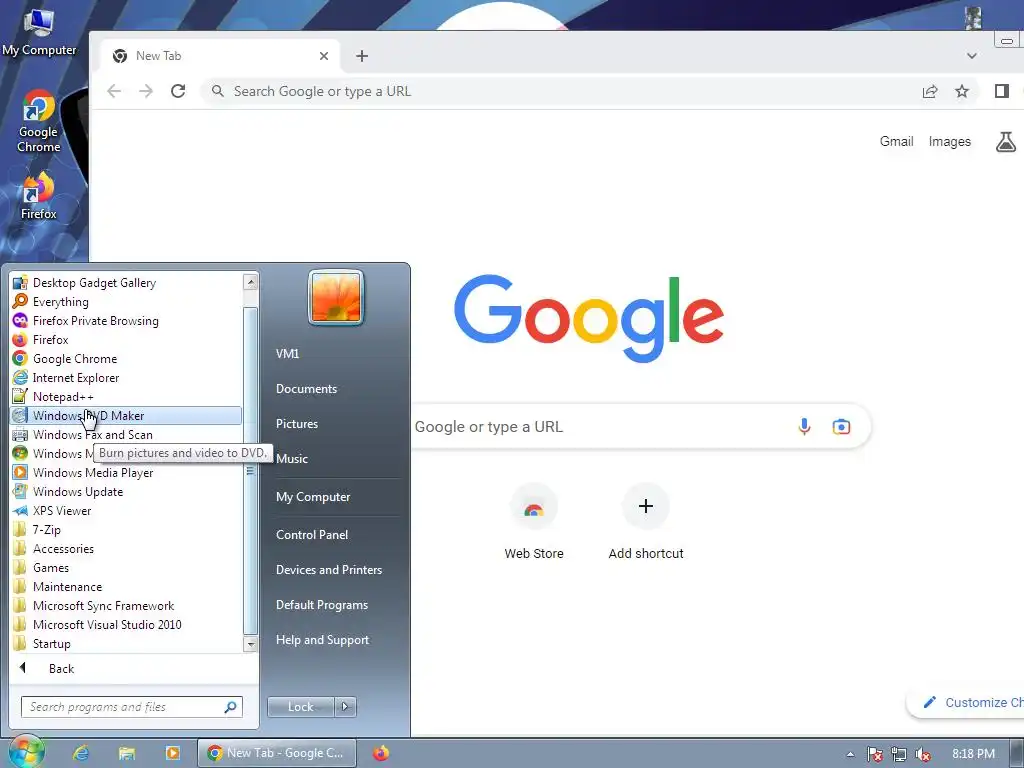
Task: Bookmark this tab with the star icon
Action: [961, 91]
